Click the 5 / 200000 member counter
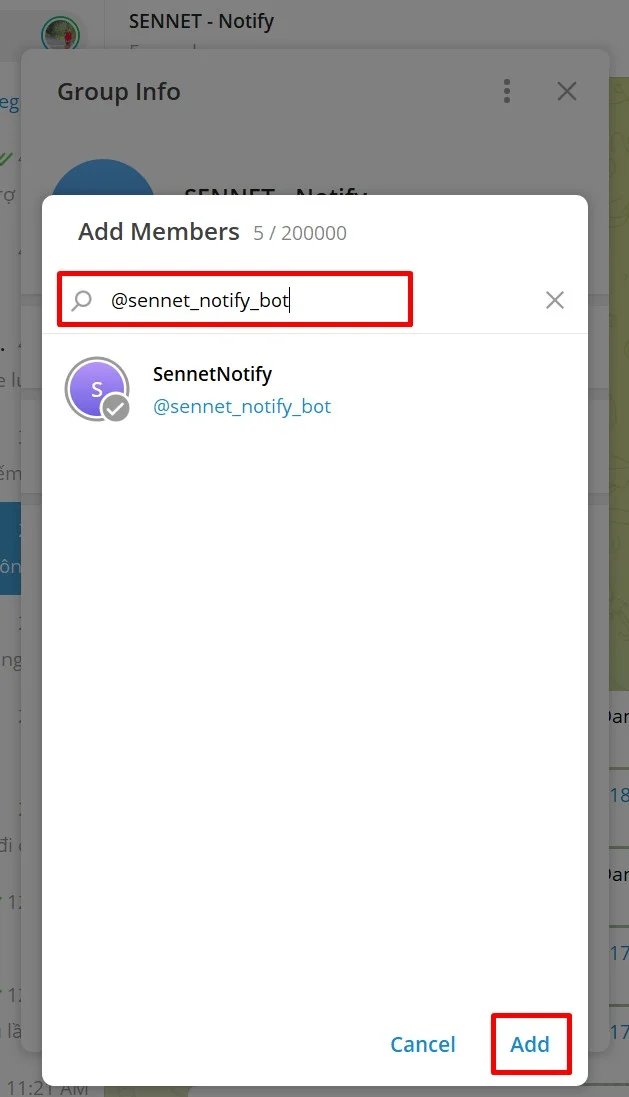The image size is (629, 1097). point(300,234)
